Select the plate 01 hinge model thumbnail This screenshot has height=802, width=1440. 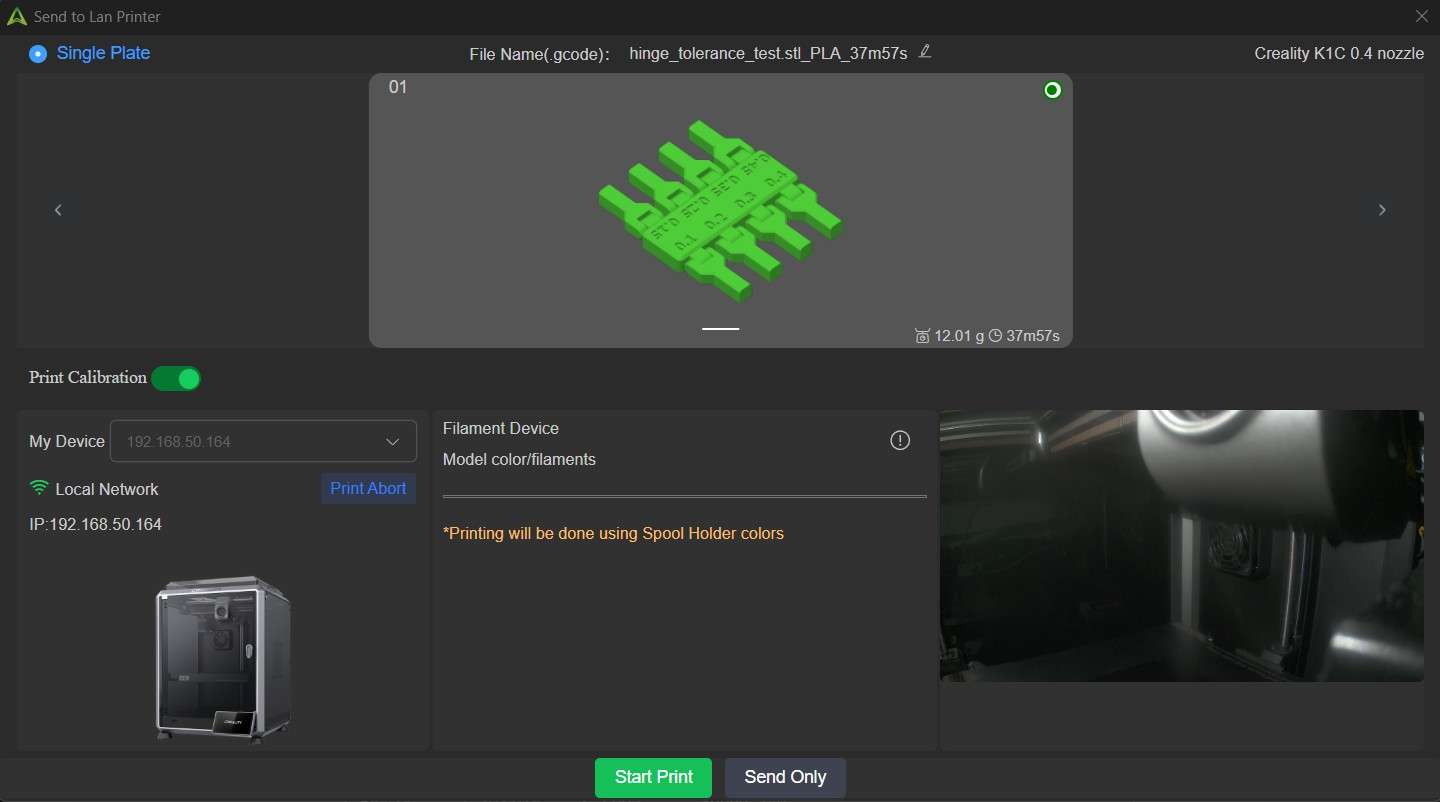720,210
